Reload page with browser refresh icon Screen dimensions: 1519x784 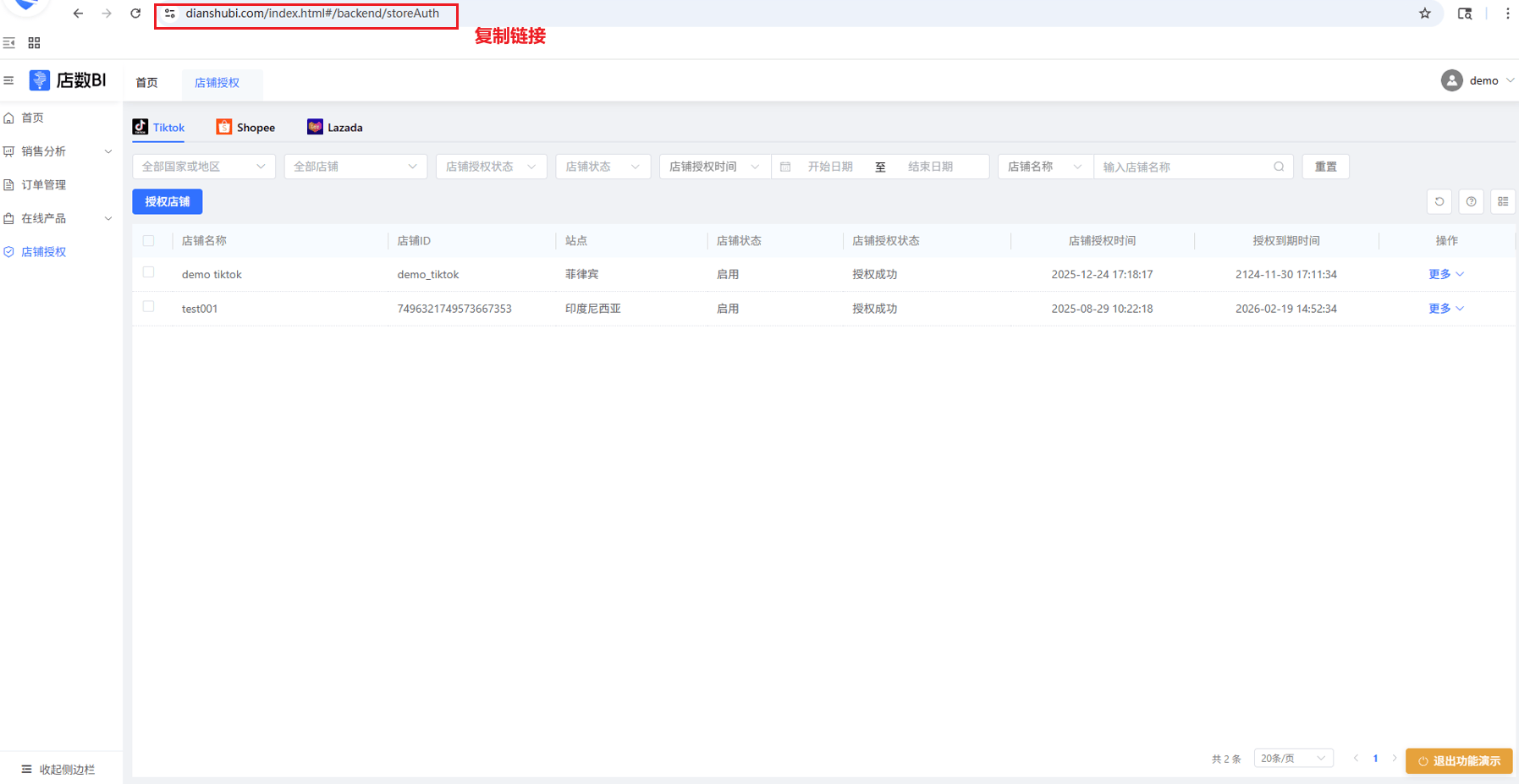[x=135, y=14]
